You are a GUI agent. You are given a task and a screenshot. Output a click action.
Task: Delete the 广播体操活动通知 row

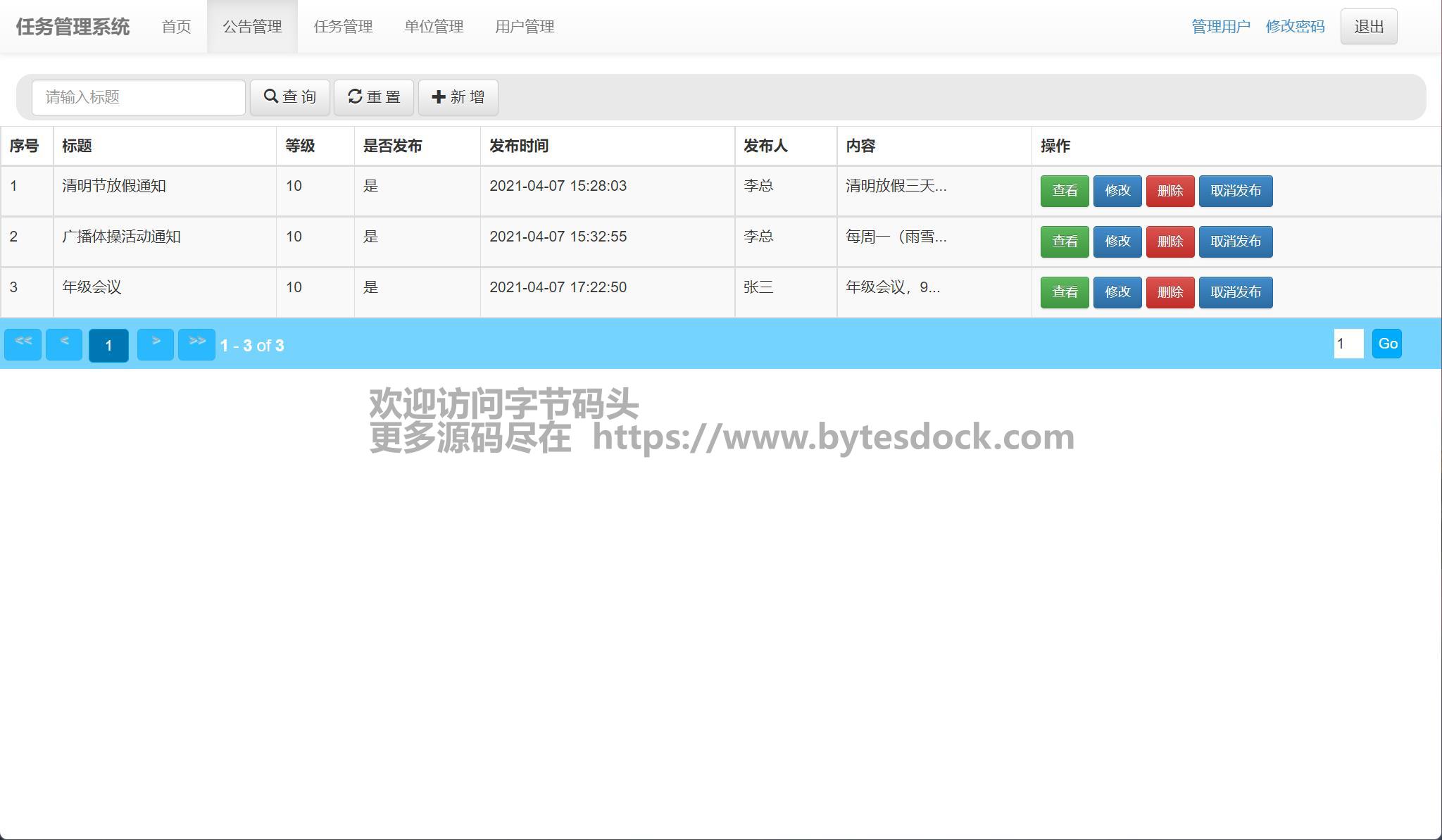(x=1170, y=242)
